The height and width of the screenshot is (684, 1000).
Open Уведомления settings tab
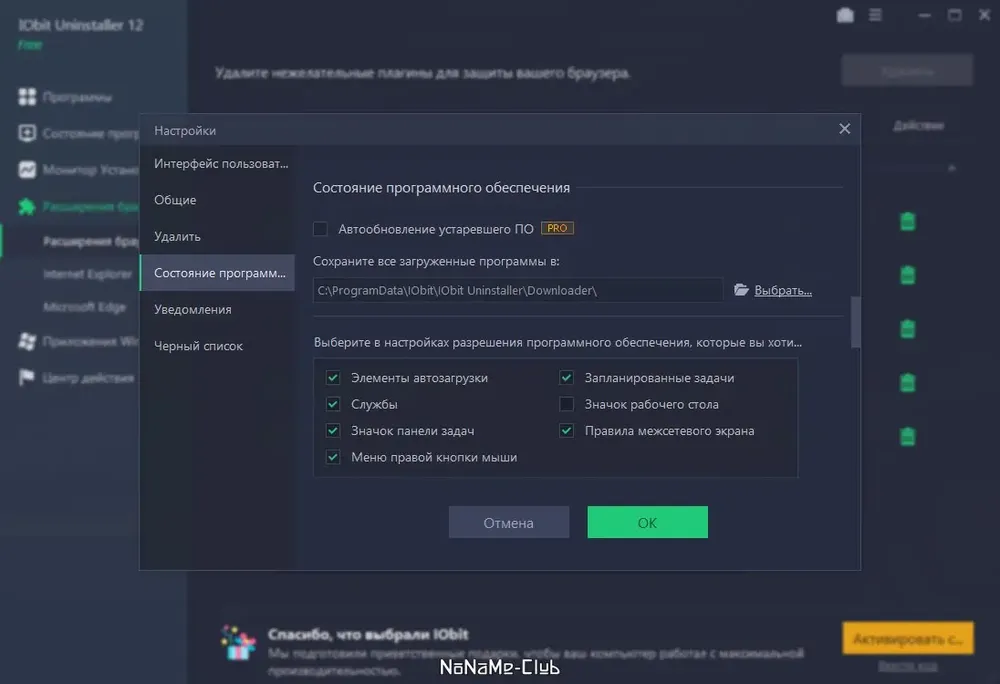coord(217,309)
